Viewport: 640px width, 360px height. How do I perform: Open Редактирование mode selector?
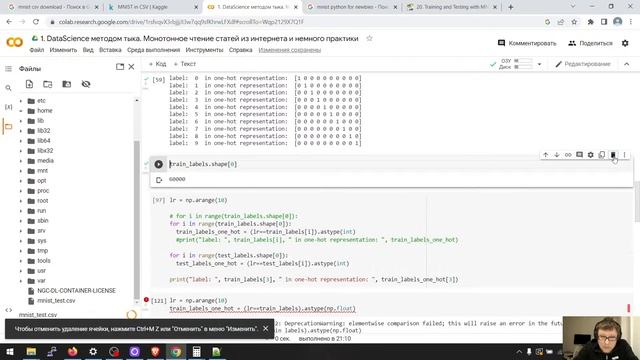[x=583, y=64]
